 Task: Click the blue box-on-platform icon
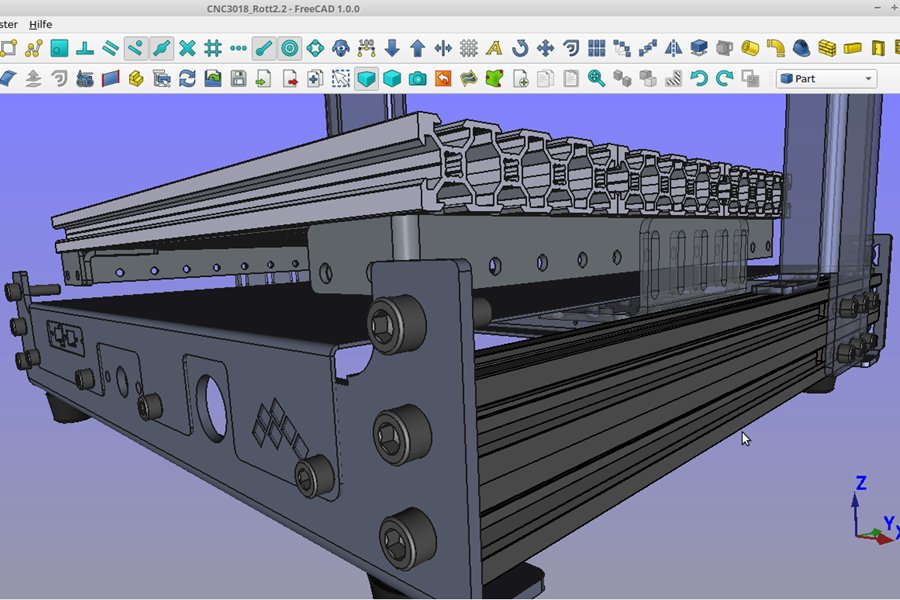point(699,48)
